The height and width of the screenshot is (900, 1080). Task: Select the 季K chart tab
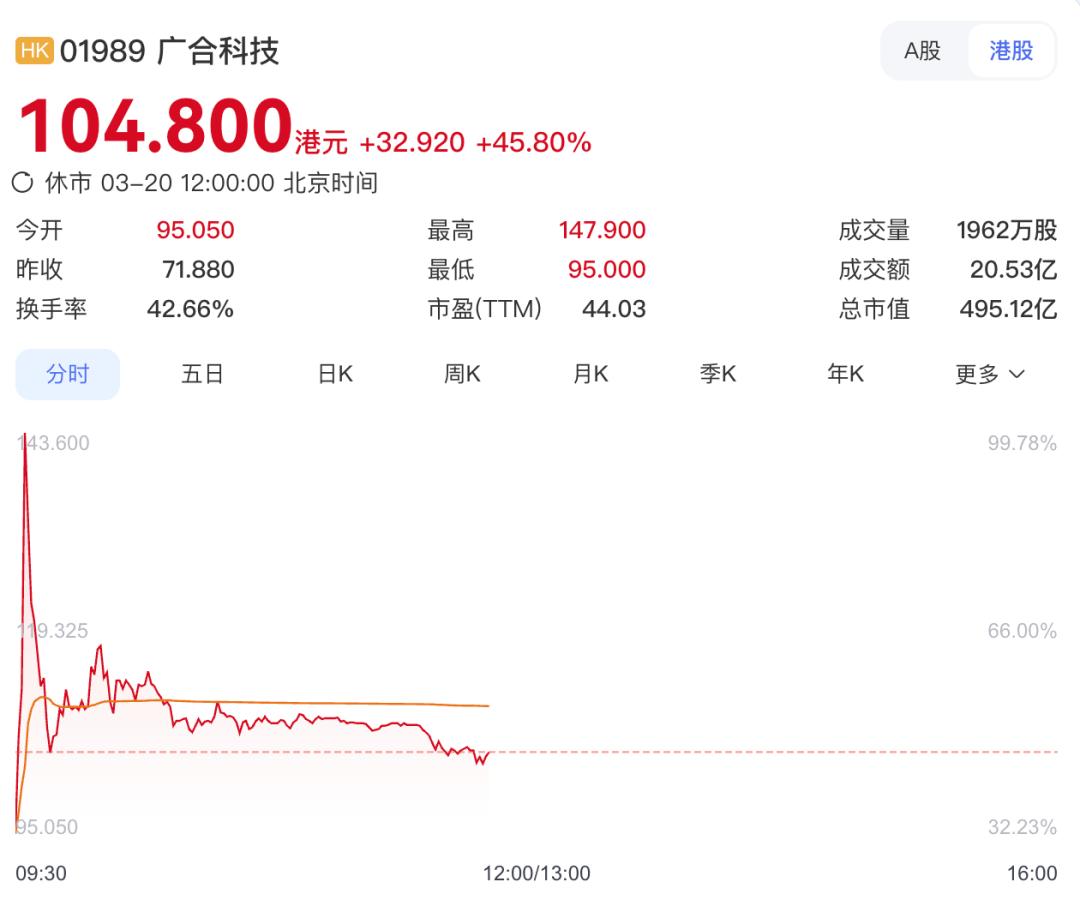[x=718, y=374]
